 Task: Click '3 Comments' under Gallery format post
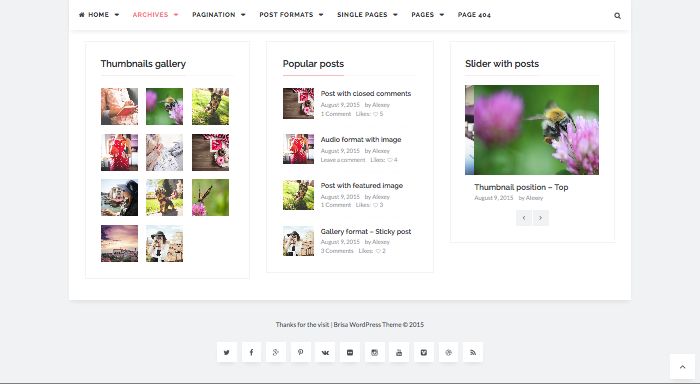pos(337,251)
